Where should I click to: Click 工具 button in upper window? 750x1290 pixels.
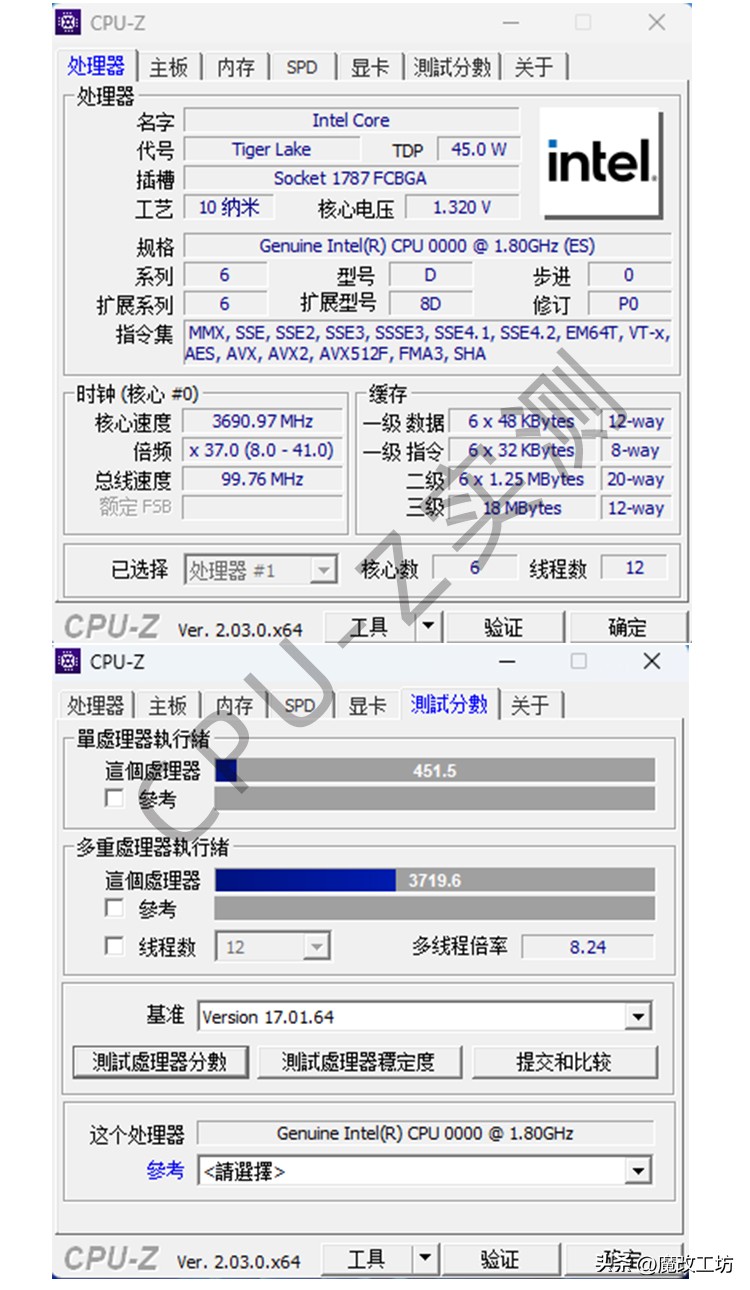point(369,627)
